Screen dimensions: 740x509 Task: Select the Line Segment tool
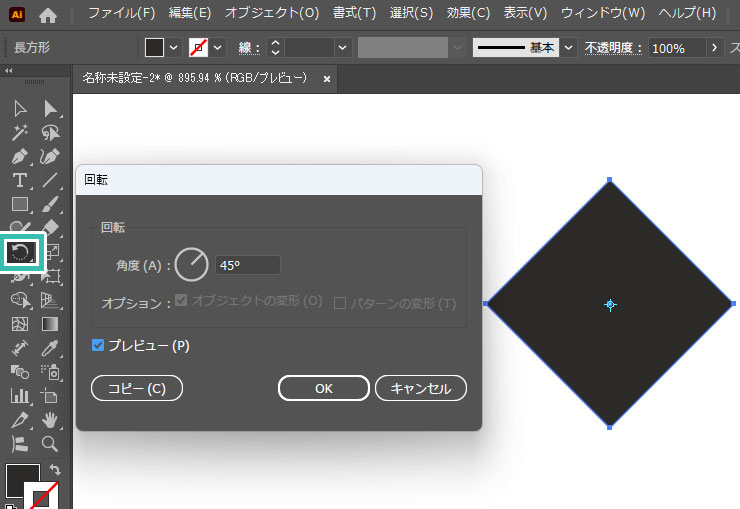[x=50, y=180]
